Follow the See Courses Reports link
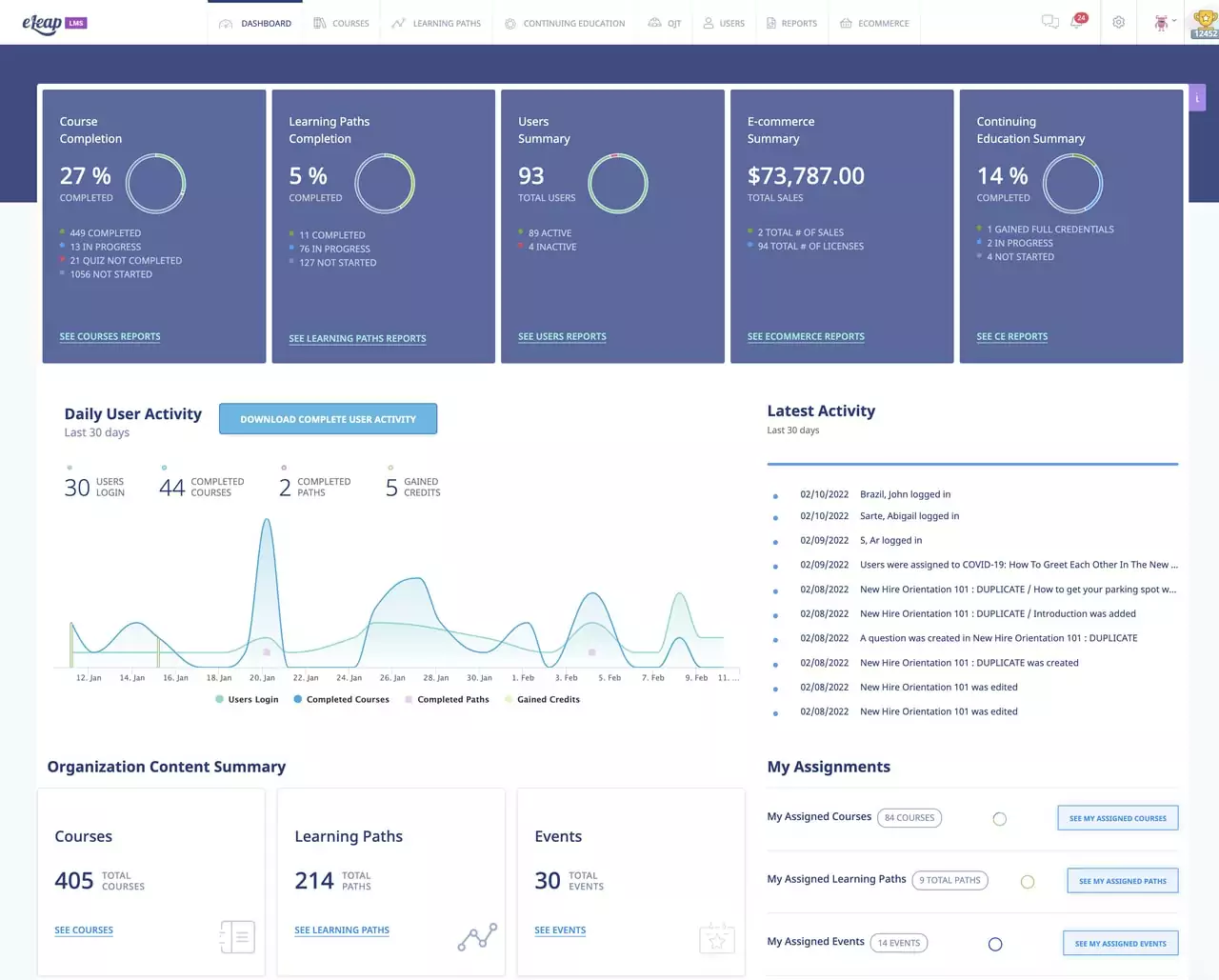Image resolution: width=1219 pixels, height=980 pixels. [x=110, y=336]
